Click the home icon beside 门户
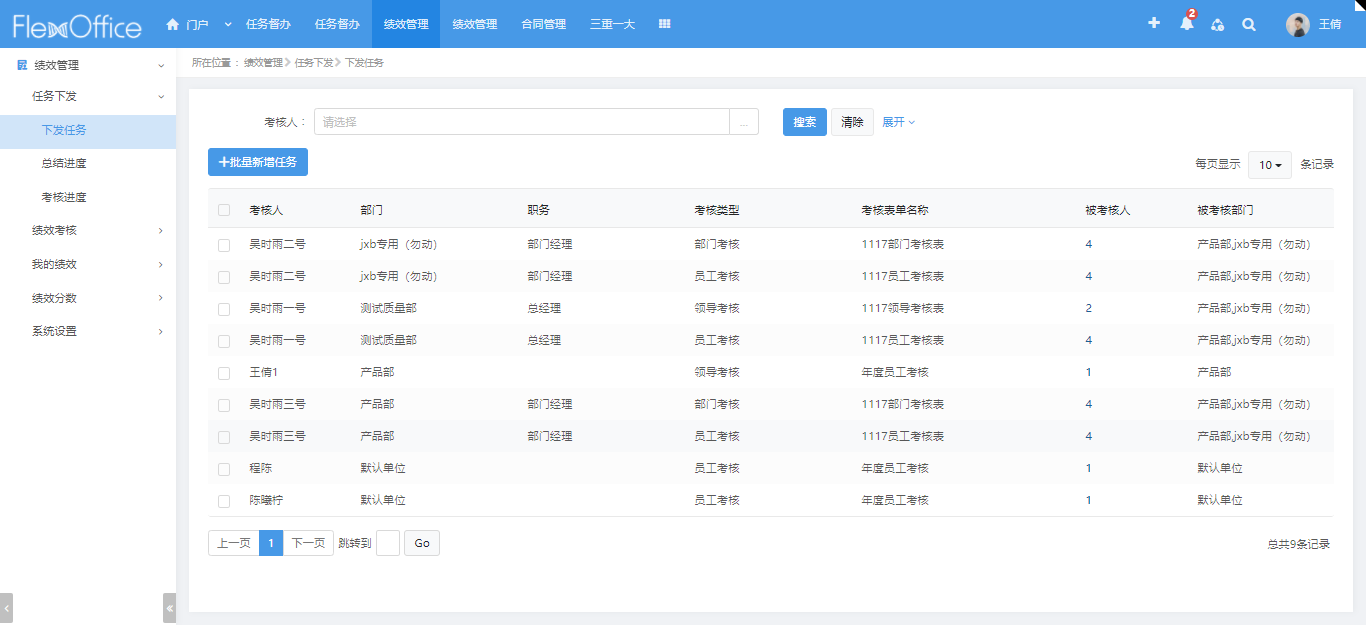This screenshot has height=625, width=1366. [x=173, y=24]
